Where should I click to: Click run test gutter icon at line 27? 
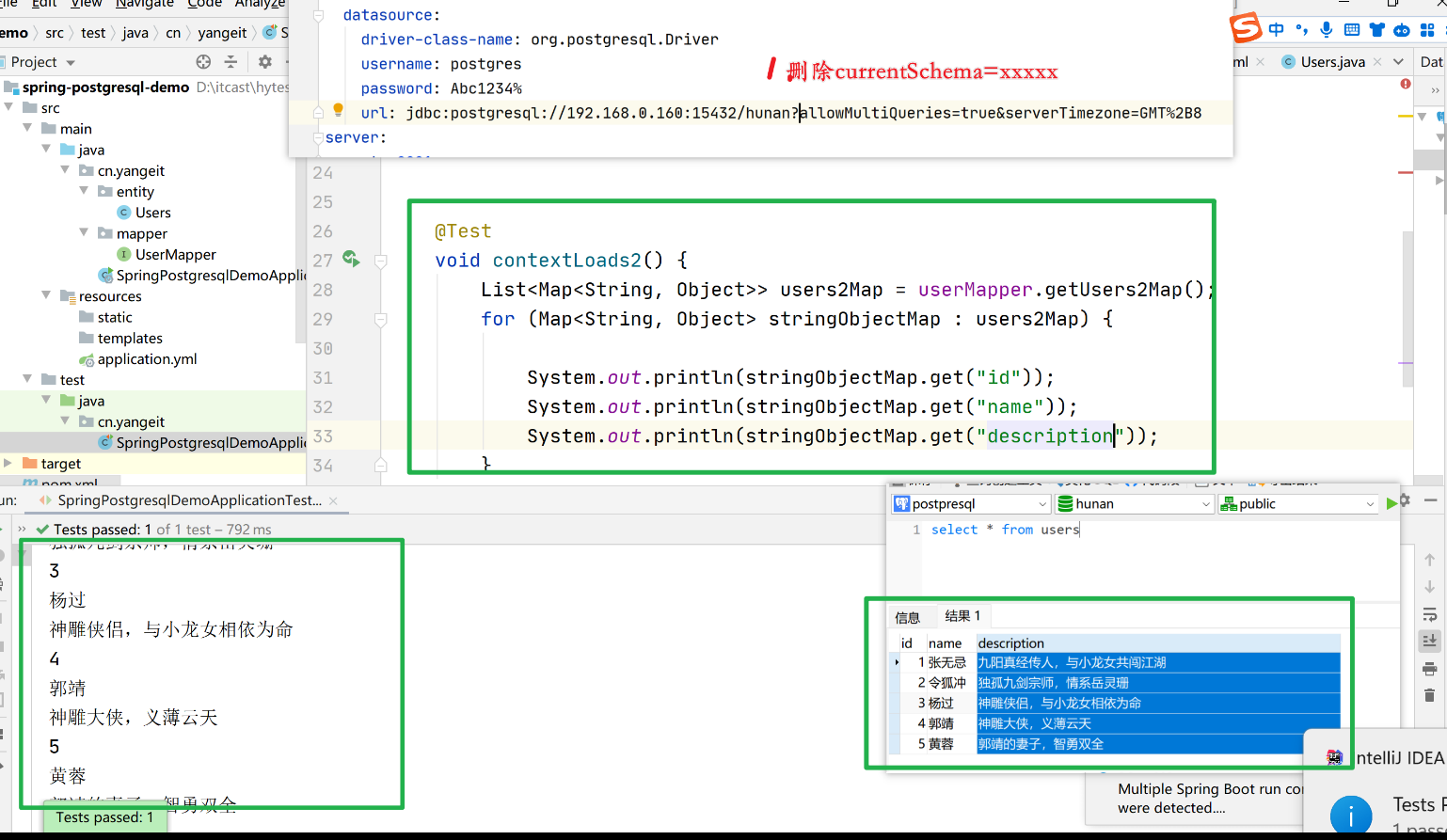pyautogui.click(x=351, y=259)
